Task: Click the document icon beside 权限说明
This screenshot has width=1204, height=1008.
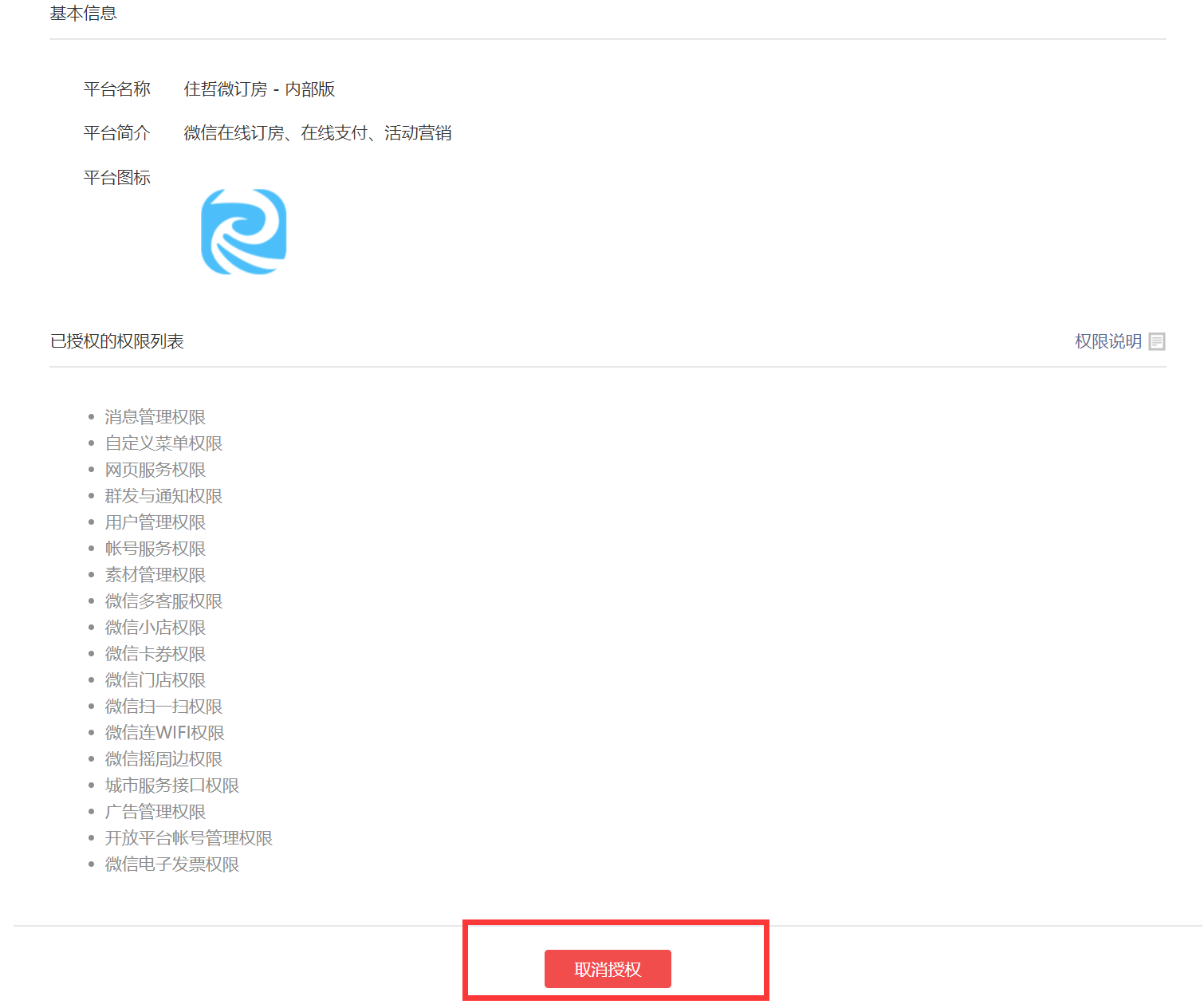Action: pos(1157,341)
